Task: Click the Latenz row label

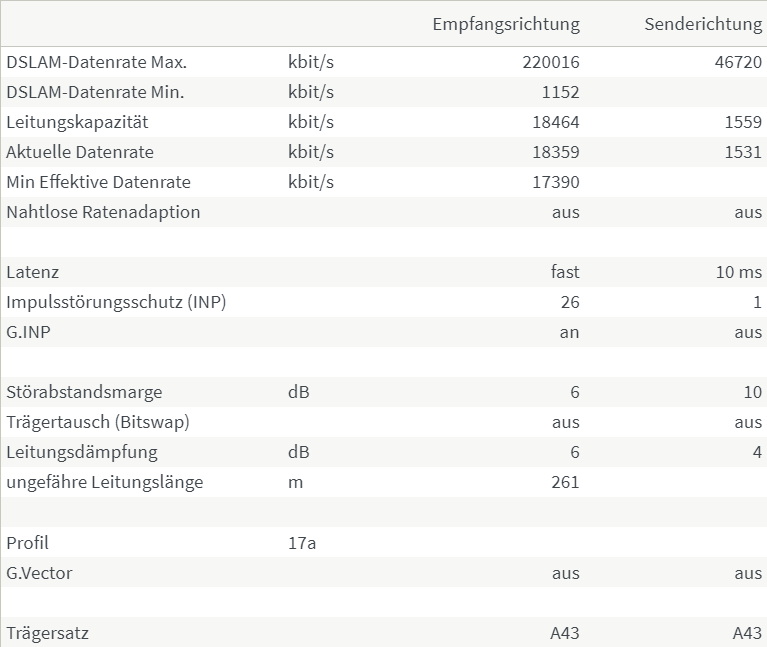Action: [x=32, y=272]
